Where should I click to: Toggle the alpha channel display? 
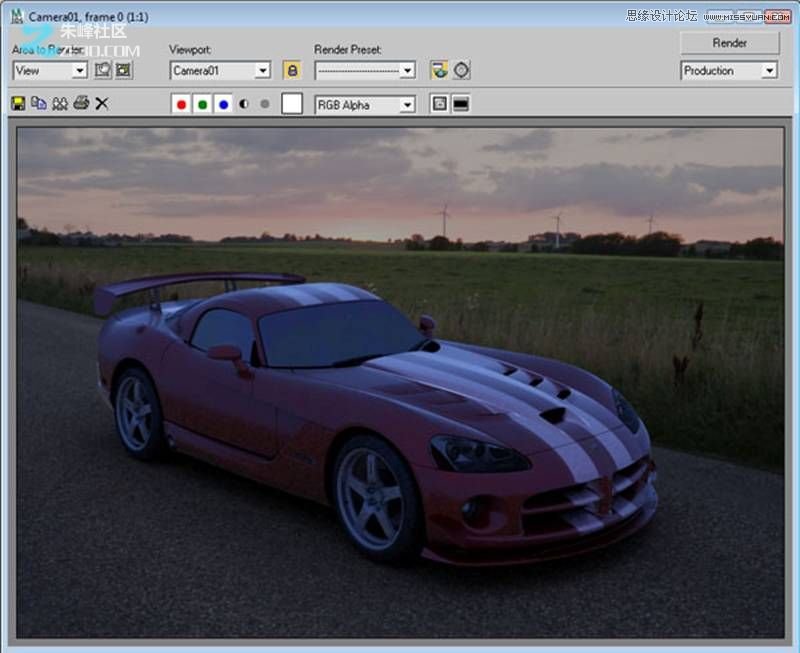click(244, 104)
